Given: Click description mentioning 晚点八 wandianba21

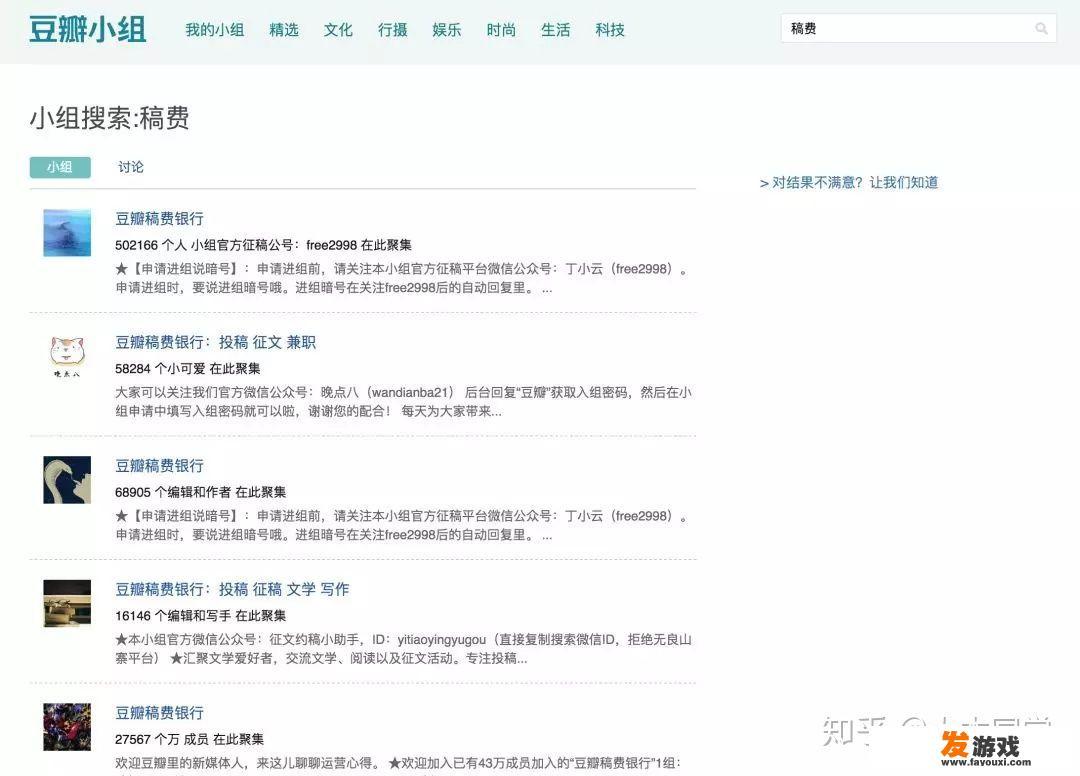Looking at the screenshot, I should [x=403, y=402].
